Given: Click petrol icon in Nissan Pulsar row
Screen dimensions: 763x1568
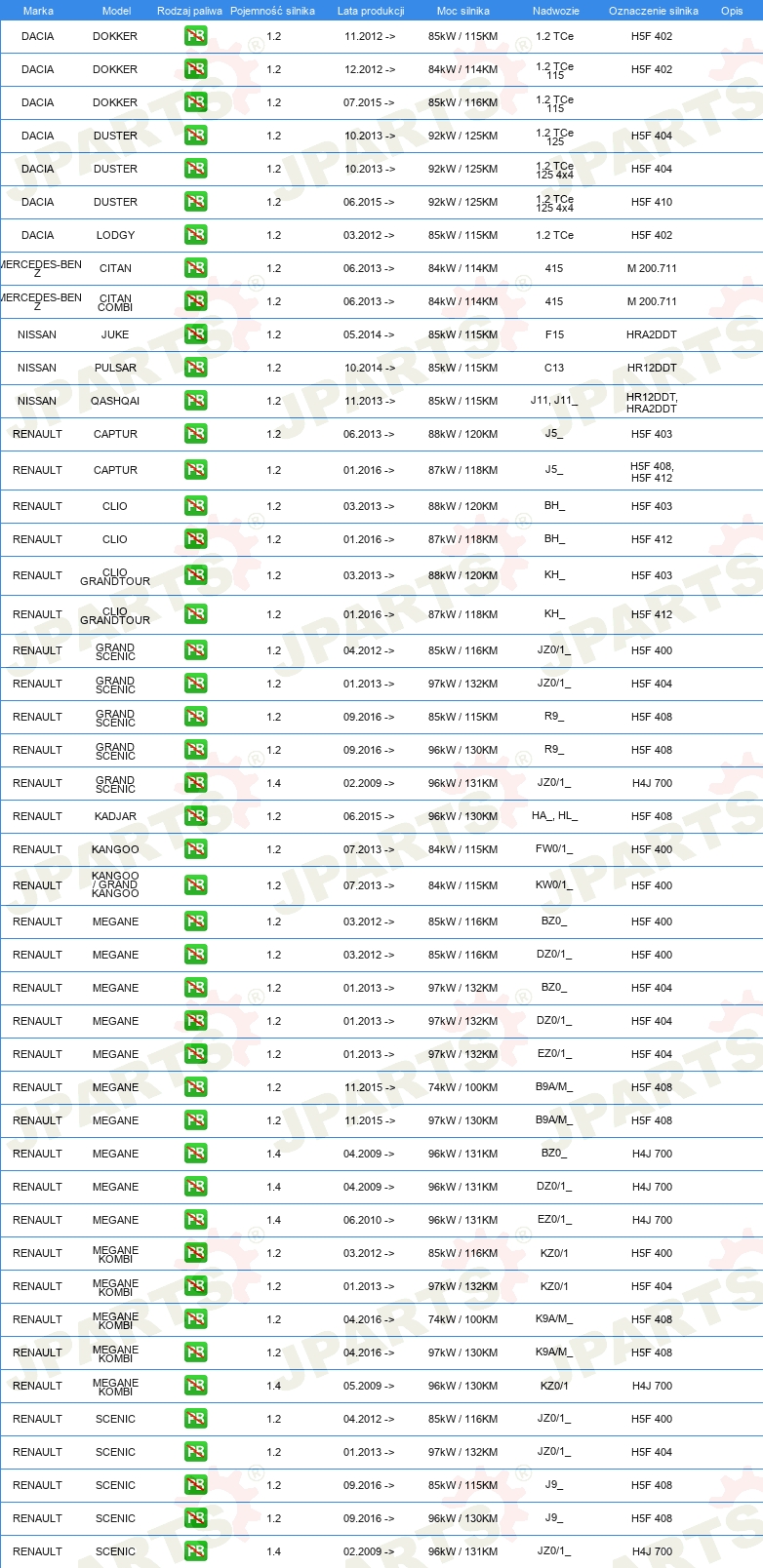Looking at the screenshot, I should click(195, 369).
